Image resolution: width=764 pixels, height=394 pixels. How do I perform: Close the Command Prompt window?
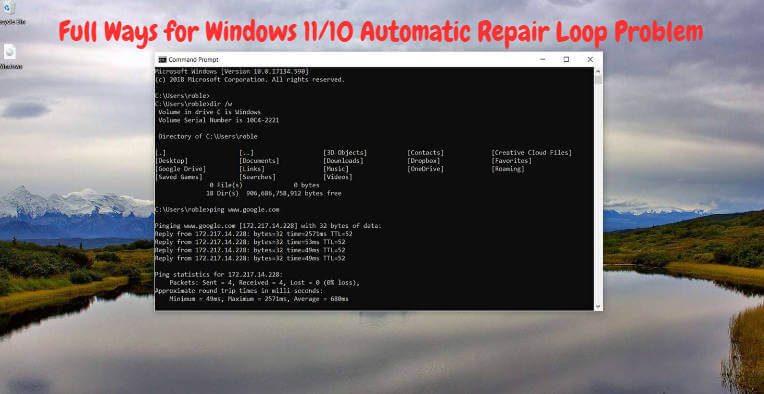pos(590,59)
